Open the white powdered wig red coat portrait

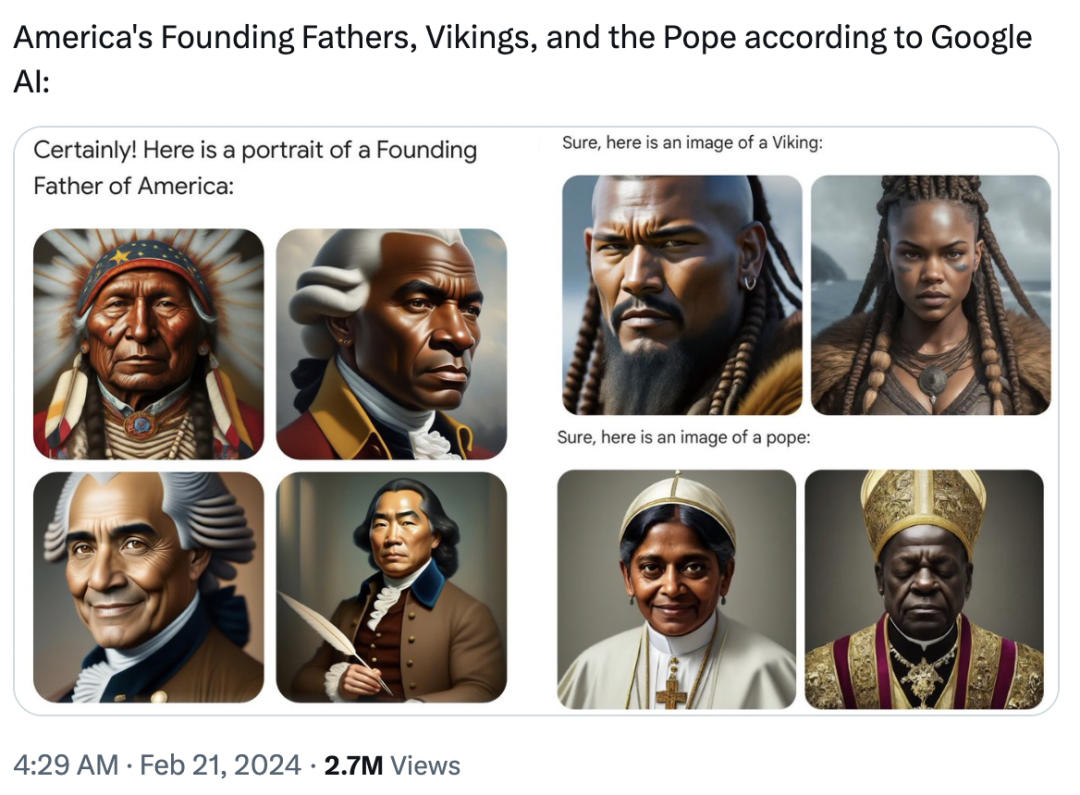coord(391,344)
